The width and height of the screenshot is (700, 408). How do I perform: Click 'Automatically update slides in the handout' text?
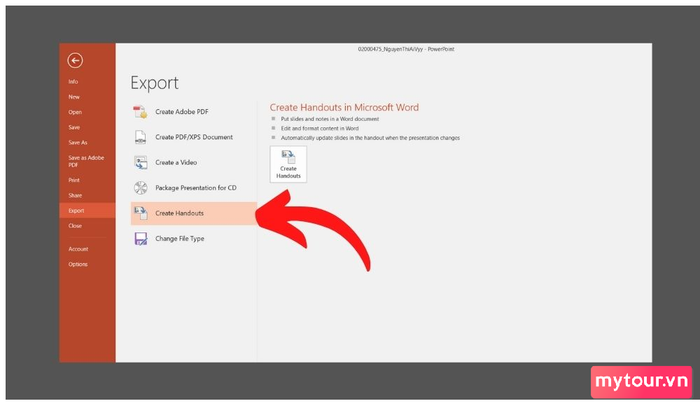pos(370,138)
